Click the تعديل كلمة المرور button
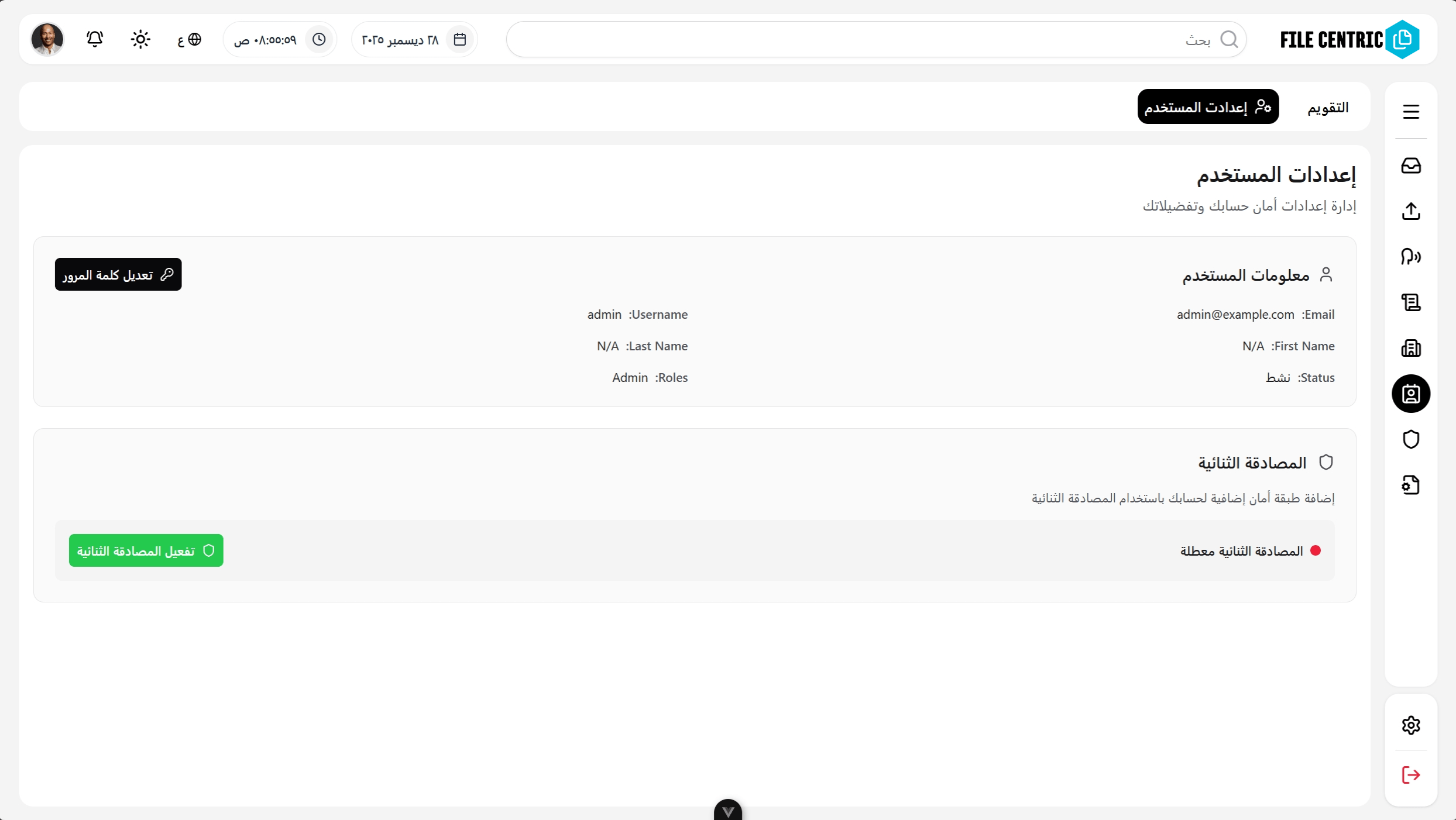This screenshot has width=1456, height=820. (x=118, y=274)
